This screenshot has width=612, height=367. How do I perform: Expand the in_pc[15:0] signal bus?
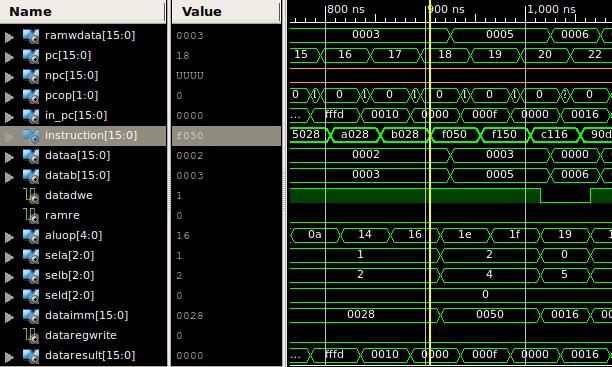9,117
